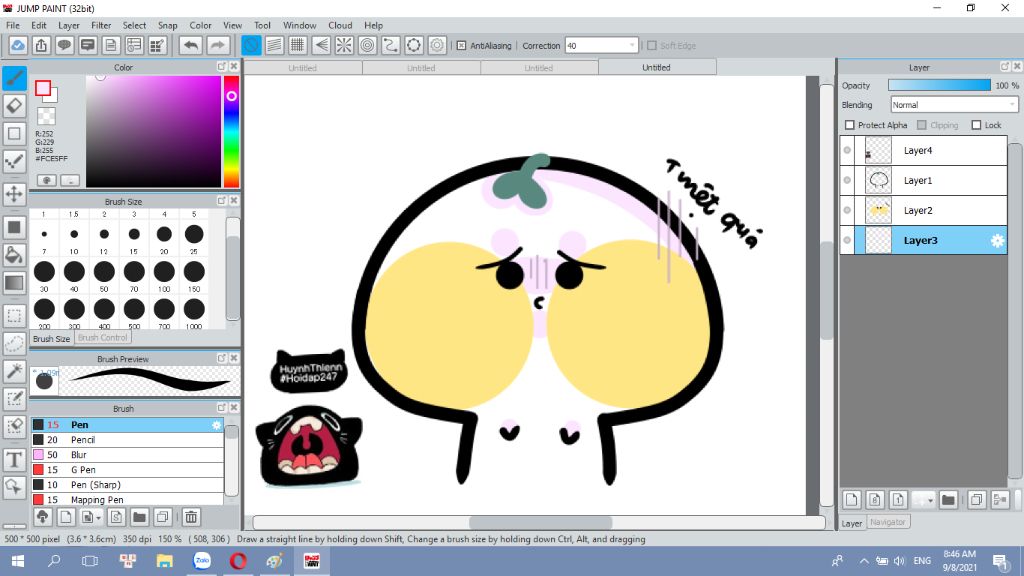Enable vanishing point snap
Viewport: 1024px width, 576px height.
pos(321,45)
